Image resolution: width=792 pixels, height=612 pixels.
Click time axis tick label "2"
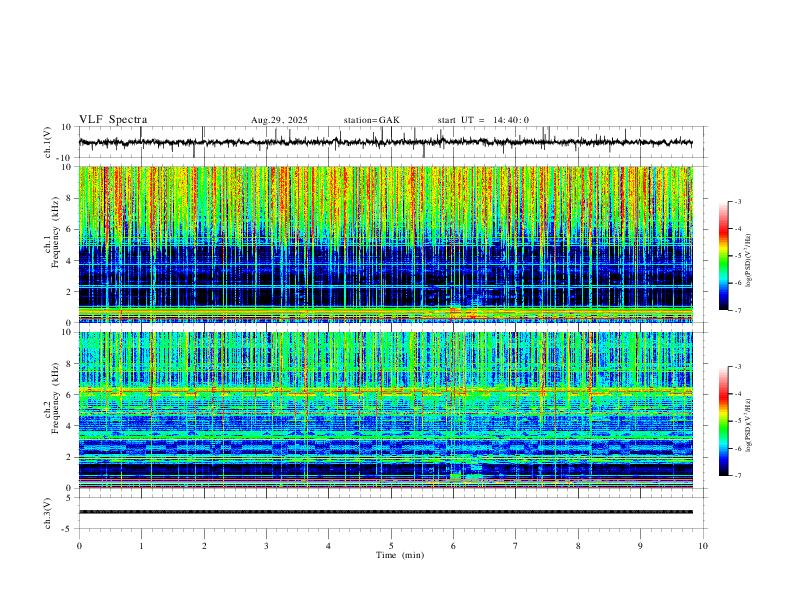point(204,546)
